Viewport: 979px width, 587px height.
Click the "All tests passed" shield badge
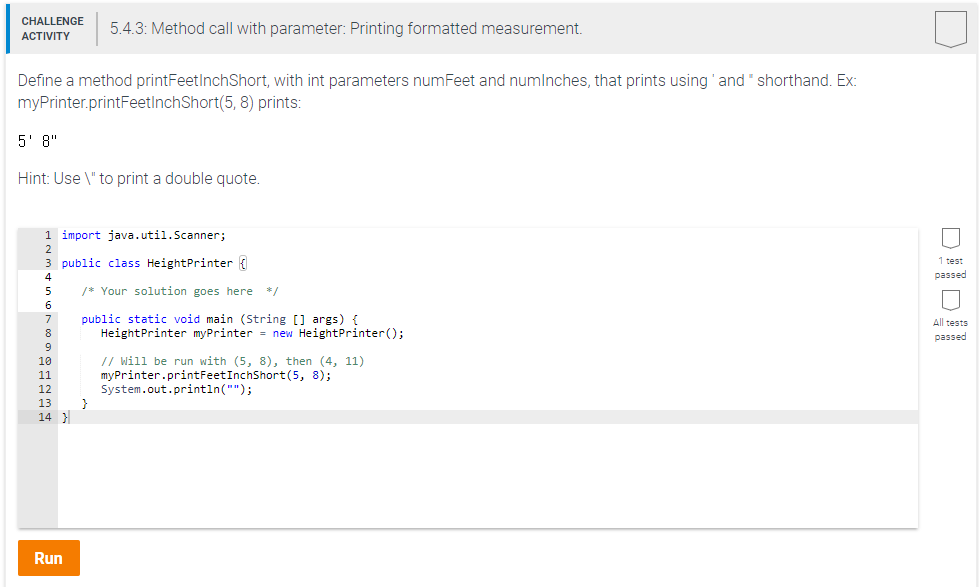[x=949, y=302]
